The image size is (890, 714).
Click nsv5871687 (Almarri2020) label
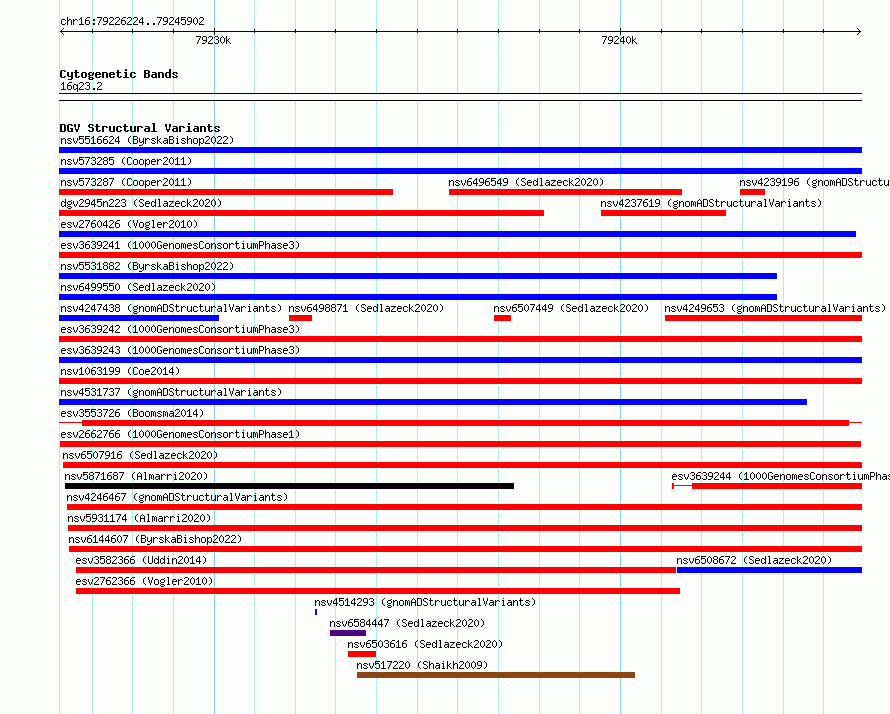(136, 476)
